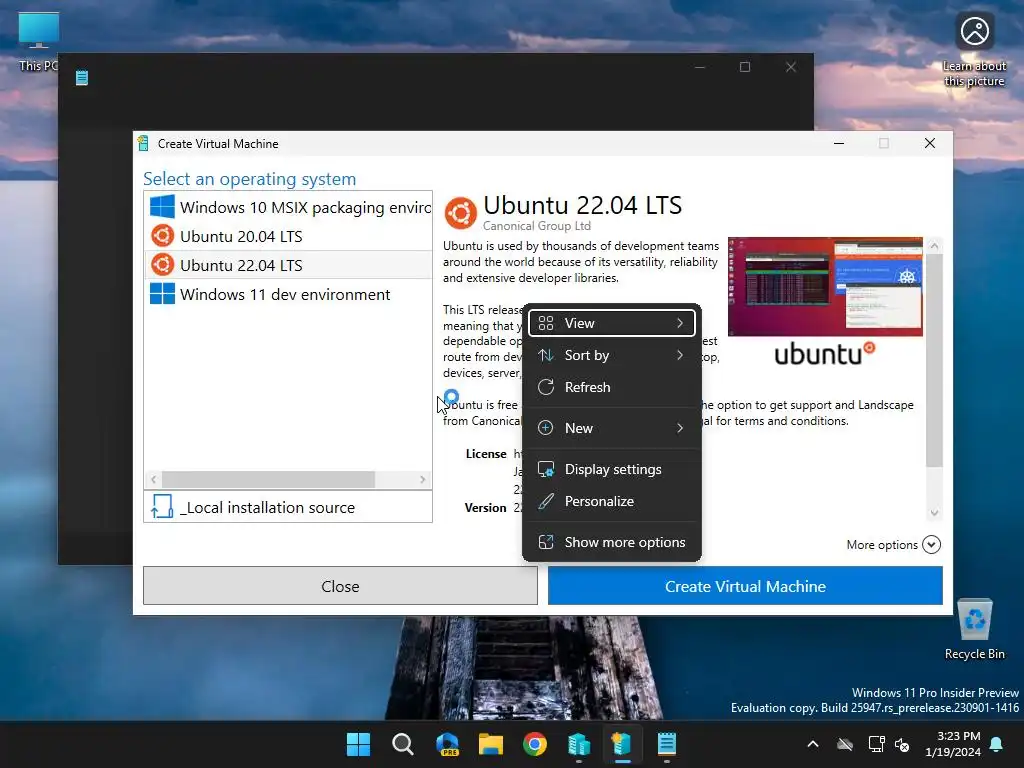
Task: Open the Windows Start menu
Action: click(x=358, y=744)
